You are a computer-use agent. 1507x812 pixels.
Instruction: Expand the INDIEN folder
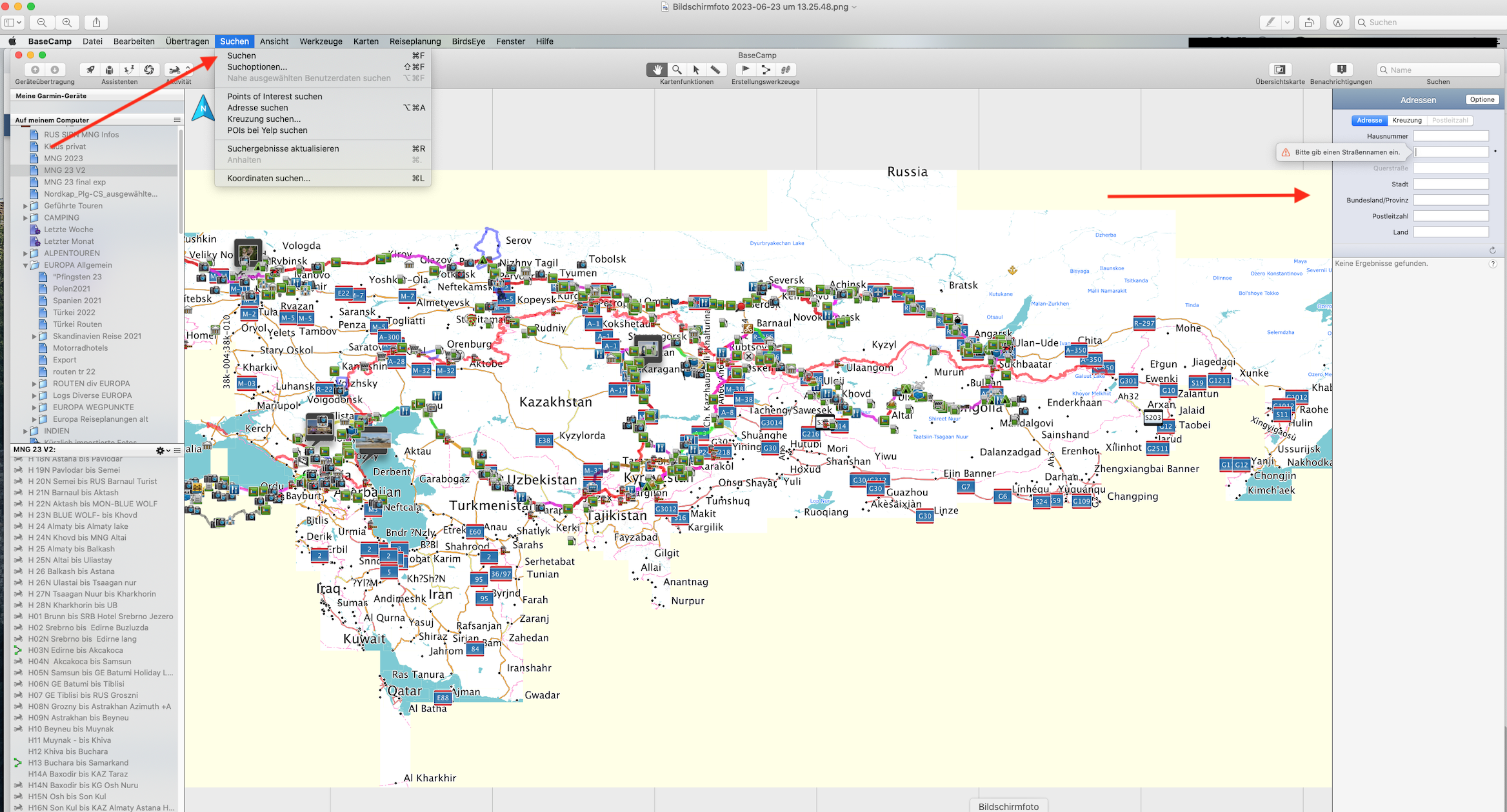point(25,431)
